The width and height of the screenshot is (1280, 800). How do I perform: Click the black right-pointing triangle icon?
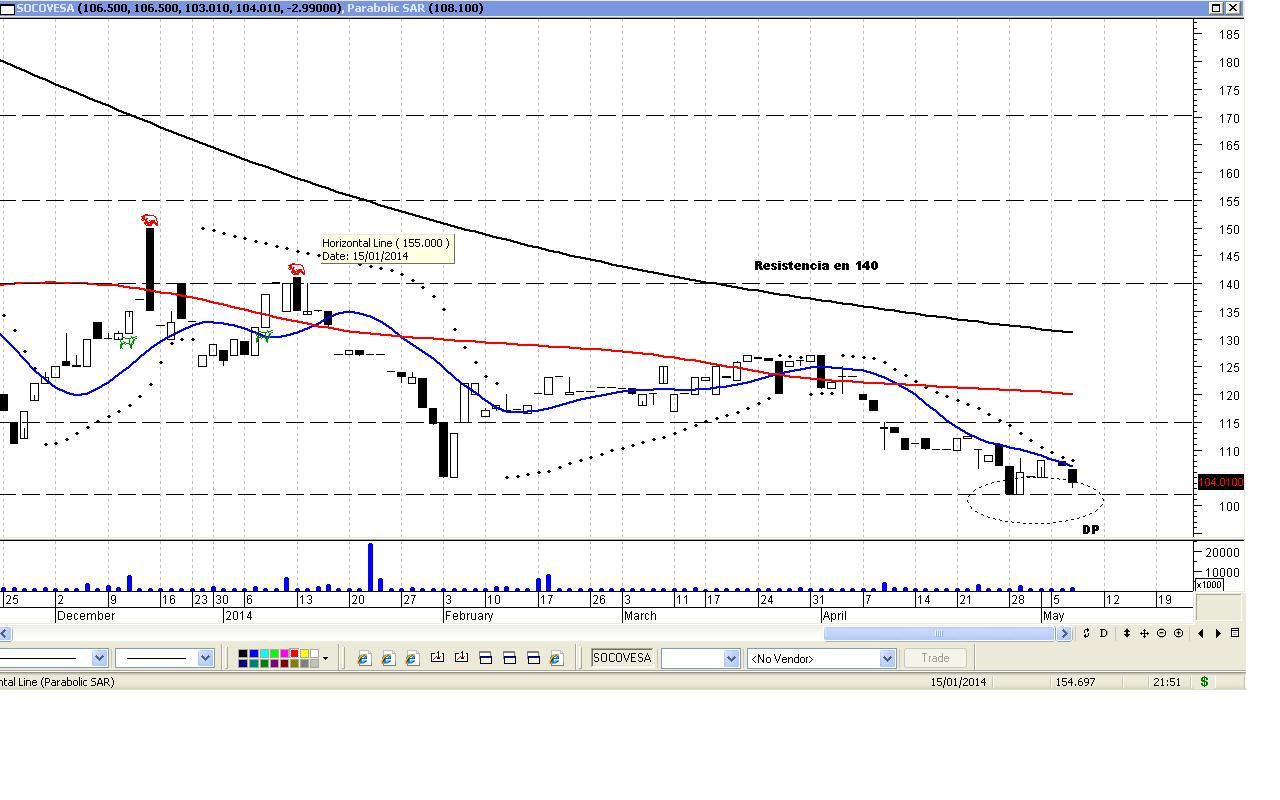pyautogui.click(x=1218, y=633)
